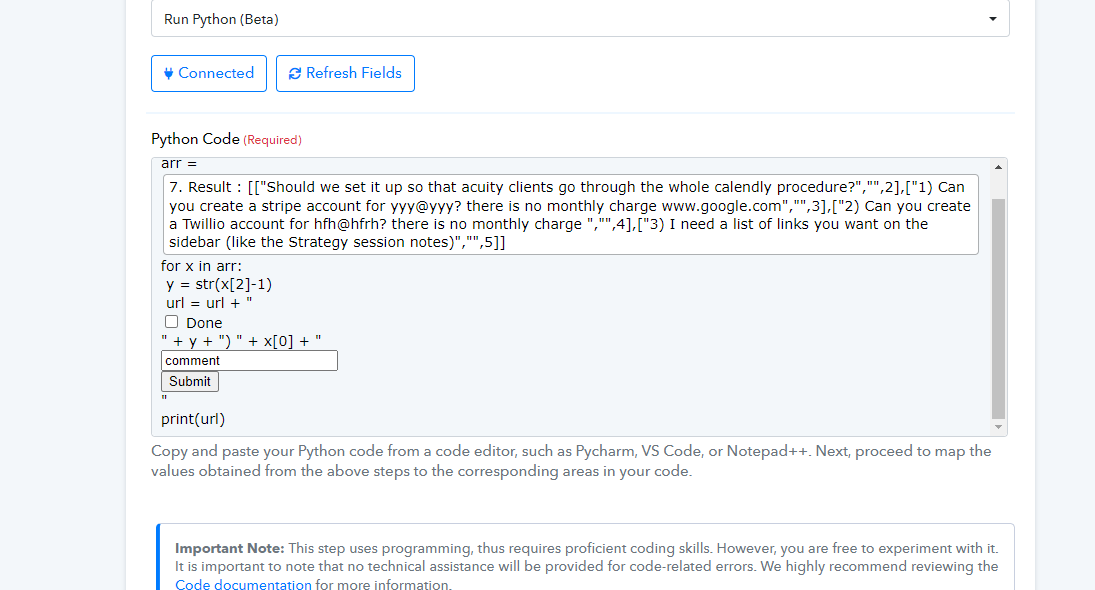Click the Refresh Fields button label
This screenshot has height=590, width=1095.
click(353, 73)
